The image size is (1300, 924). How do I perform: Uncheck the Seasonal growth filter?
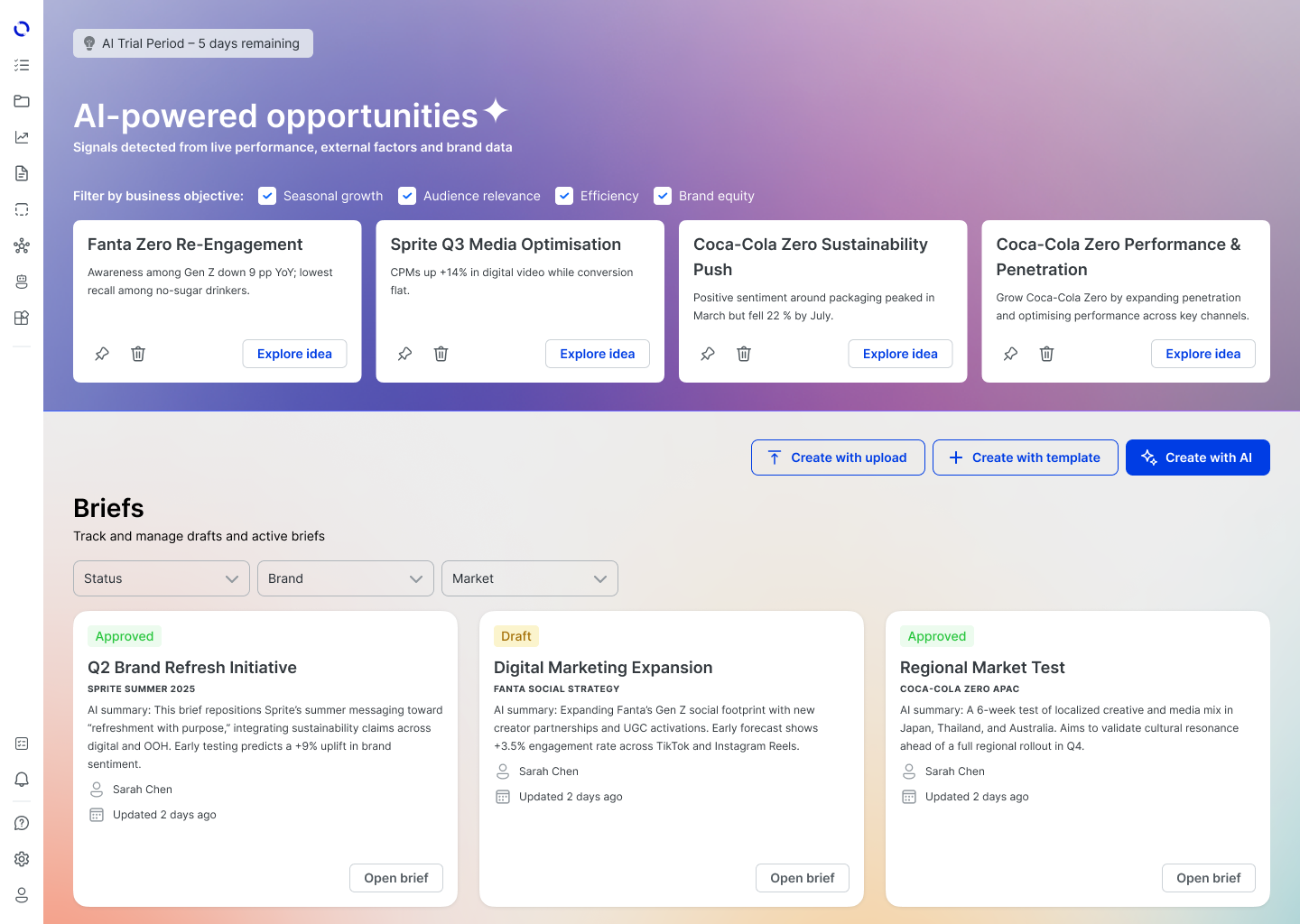pos(267,196)
